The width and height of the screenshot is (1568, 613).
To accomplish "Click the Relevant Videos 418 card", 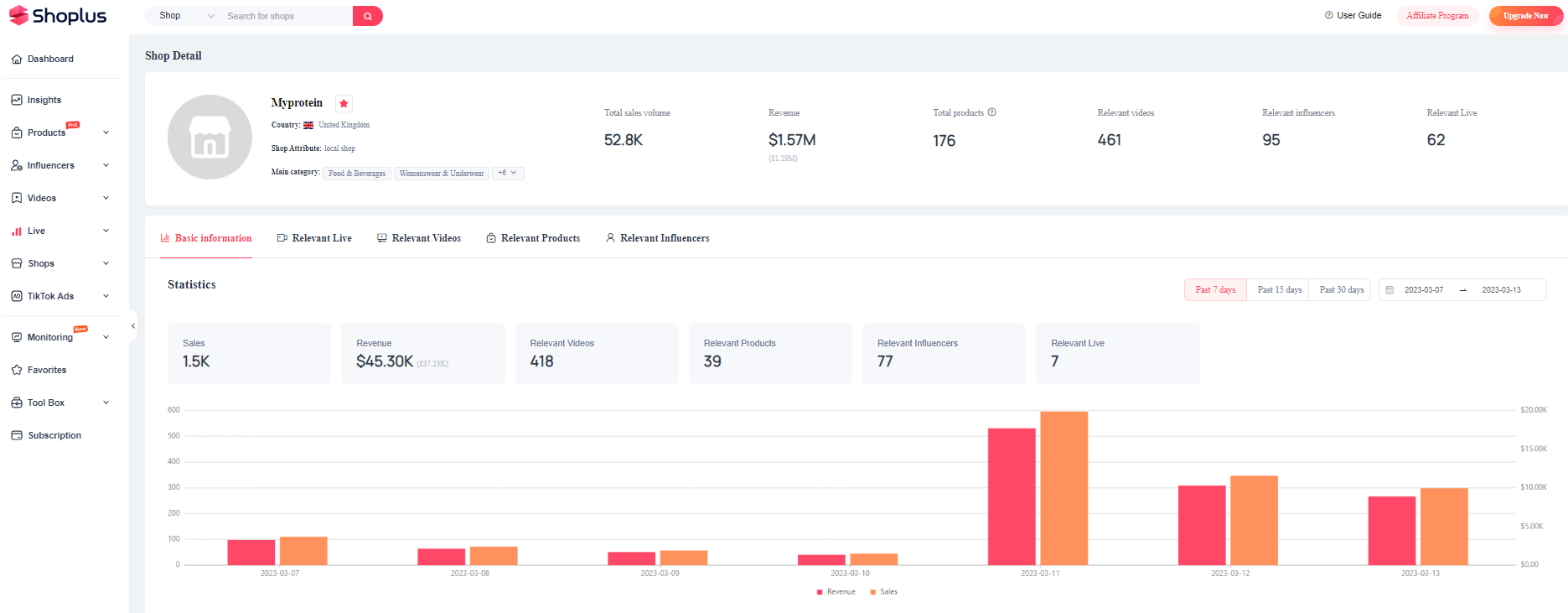I will point(597,353).
